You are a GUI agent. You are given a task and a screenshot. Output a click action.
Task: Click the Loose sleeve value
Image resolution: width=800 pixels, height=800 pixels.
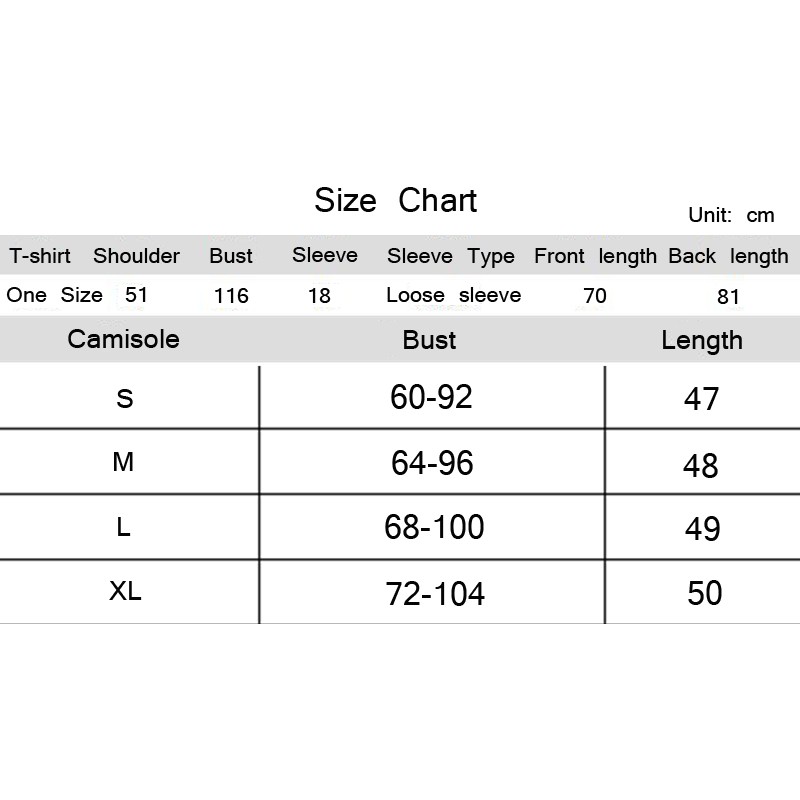tap(454, 295)
